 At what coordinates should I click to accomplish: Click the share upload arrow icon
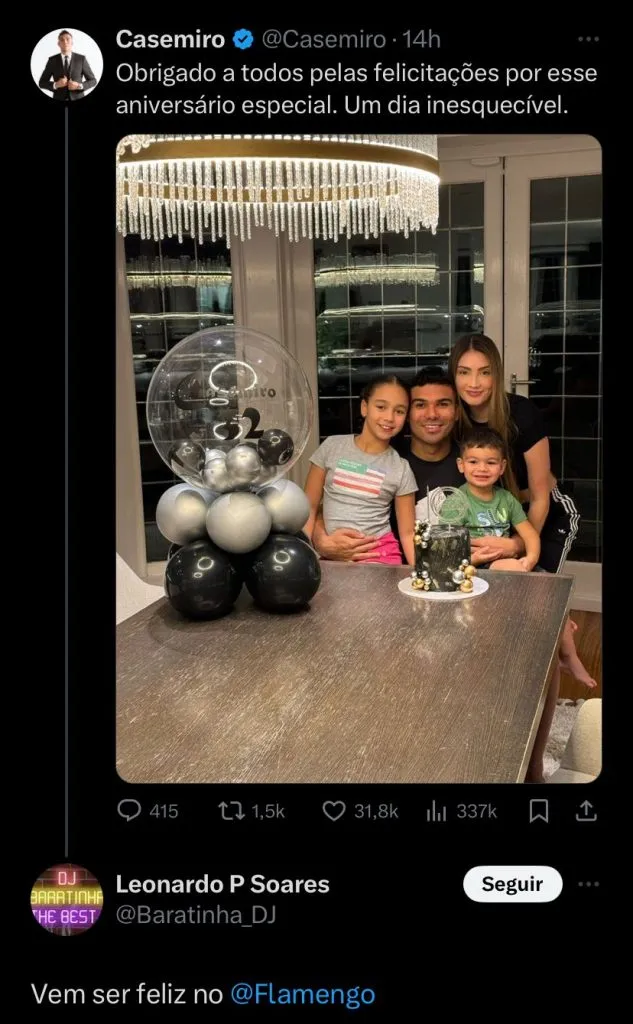coord(589,811)
